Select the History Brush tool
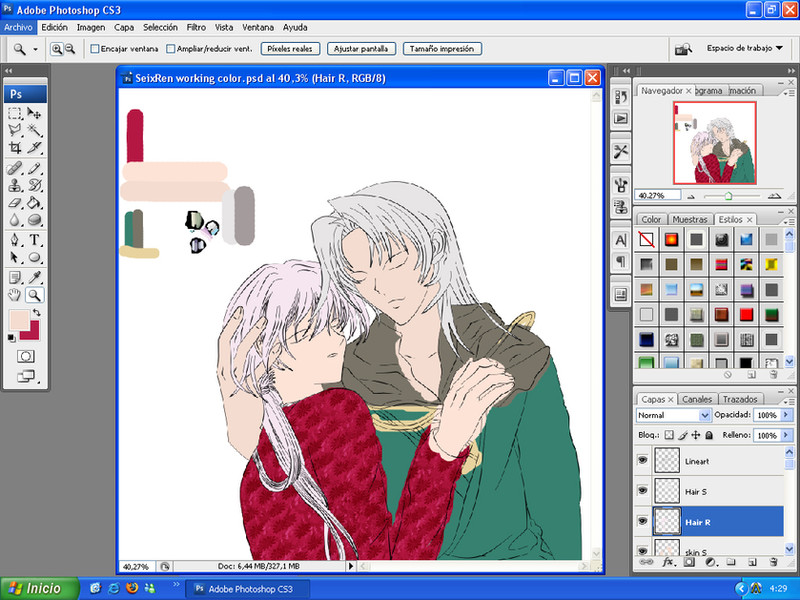Viewport: 800px width, 600px height. (x=34, y=186)
